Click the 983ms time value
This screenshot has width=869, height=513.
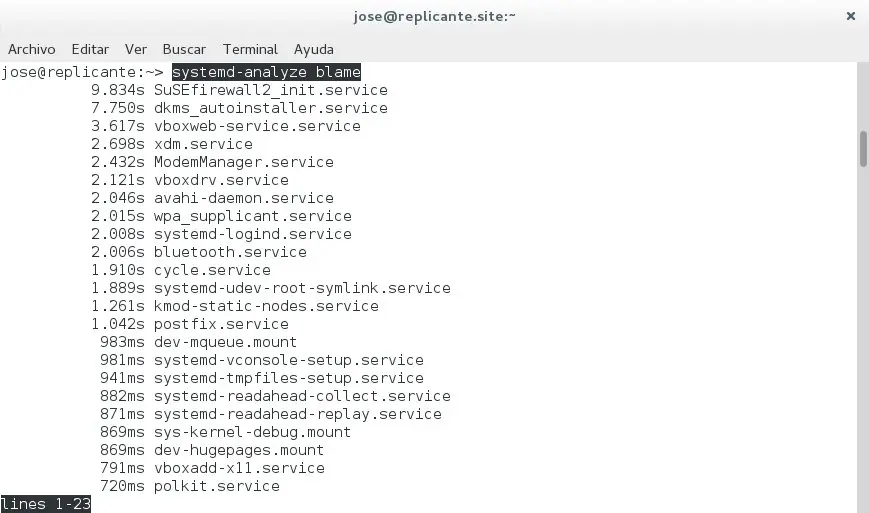tap(122, 342)
